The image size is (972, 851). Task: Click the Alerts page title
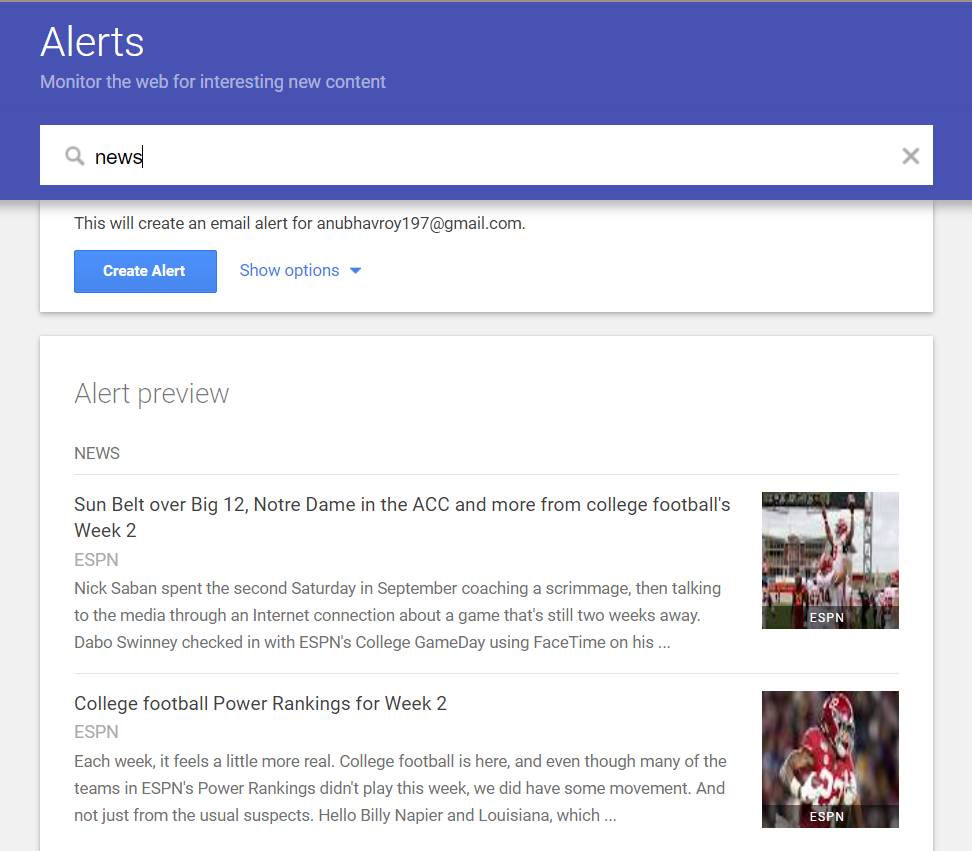[92, 42]
